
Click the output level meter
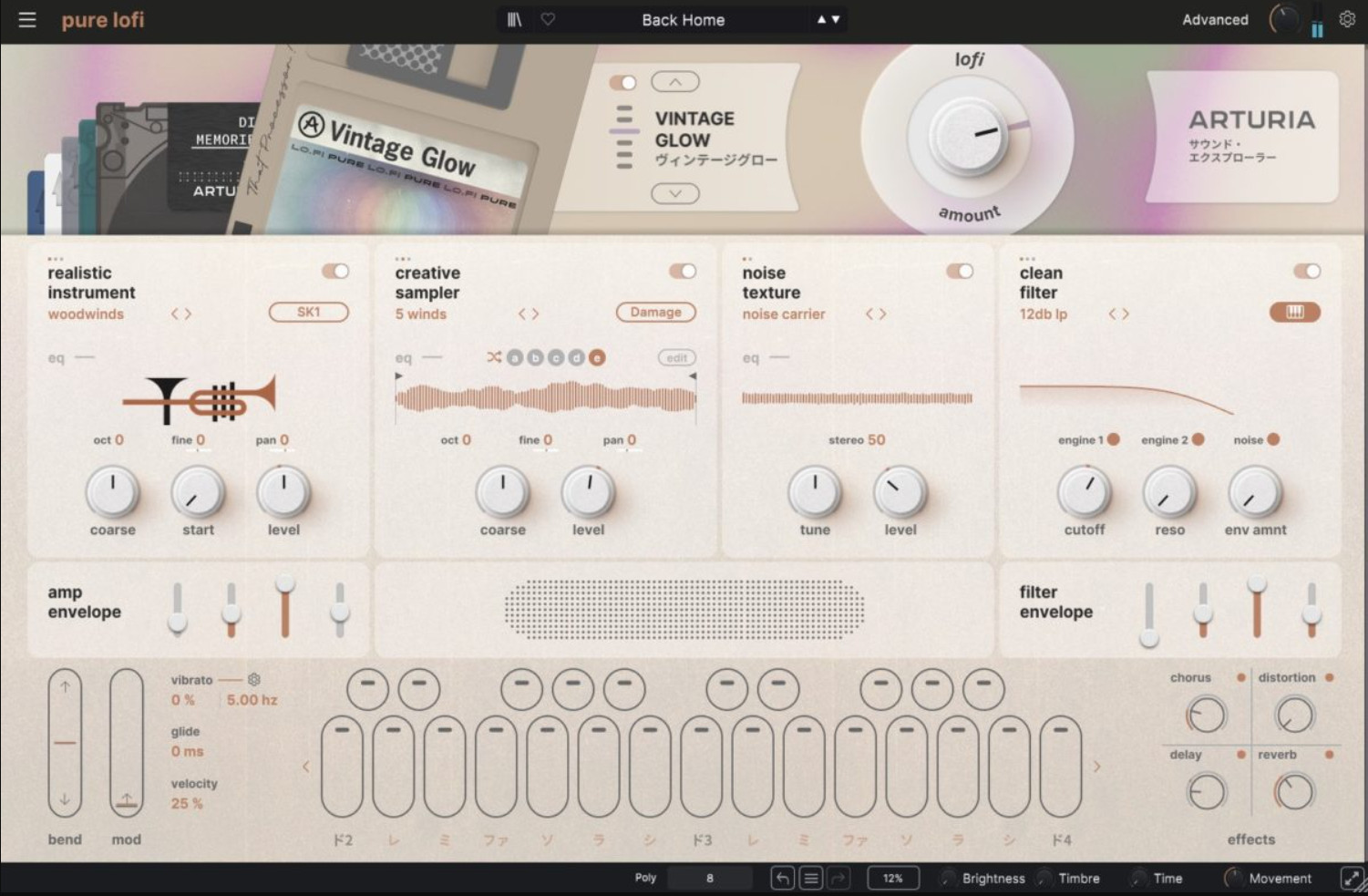(x=1317, y=20)
